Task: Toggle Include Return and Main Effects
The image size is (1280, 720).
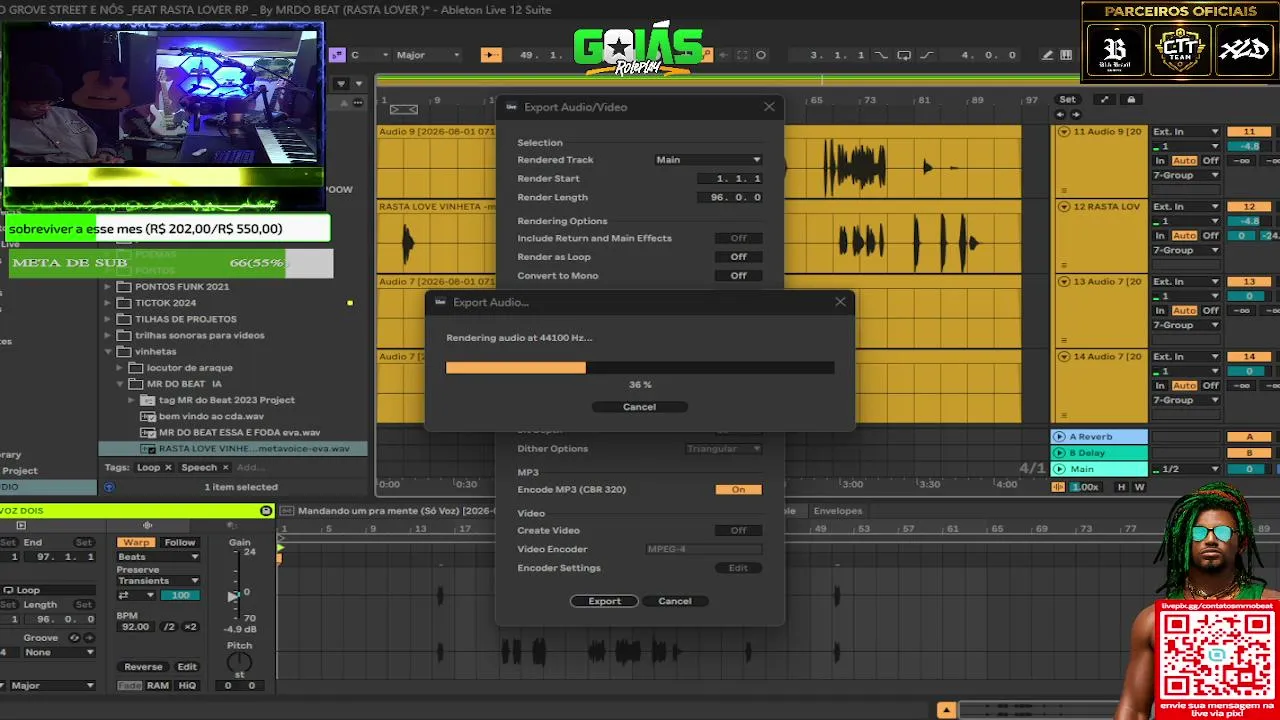Action: (x=738, y=238)
